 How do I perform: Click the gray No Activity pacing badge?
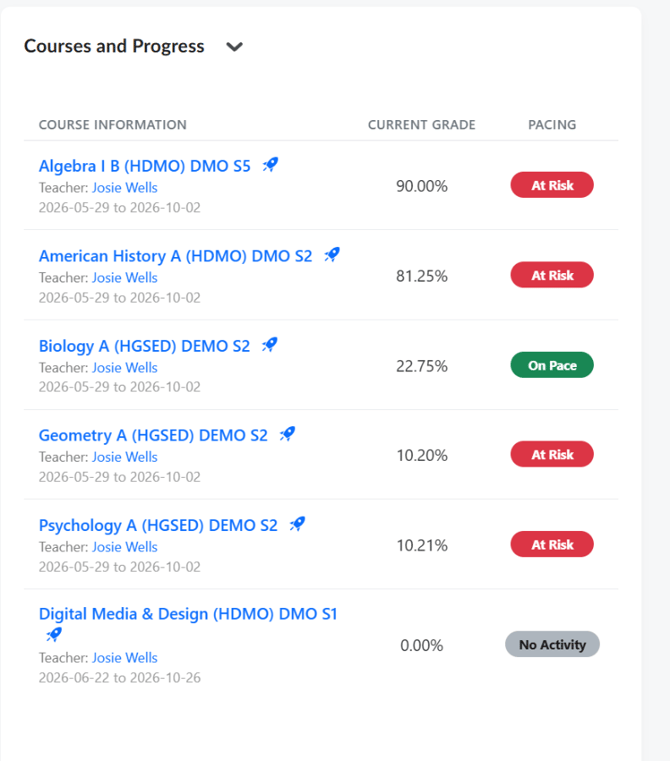click(x=553, y=644)
